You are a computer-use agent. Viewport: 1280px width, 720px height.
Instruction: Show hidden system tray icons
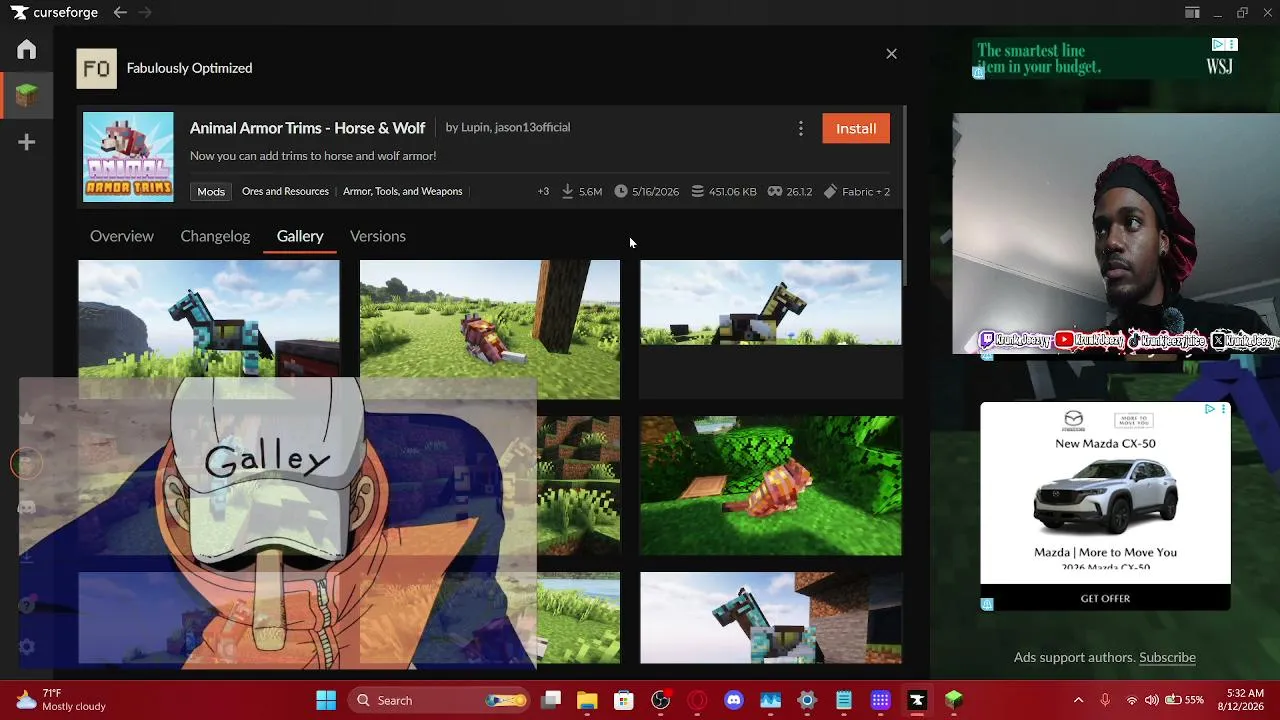pos(1078,700)
